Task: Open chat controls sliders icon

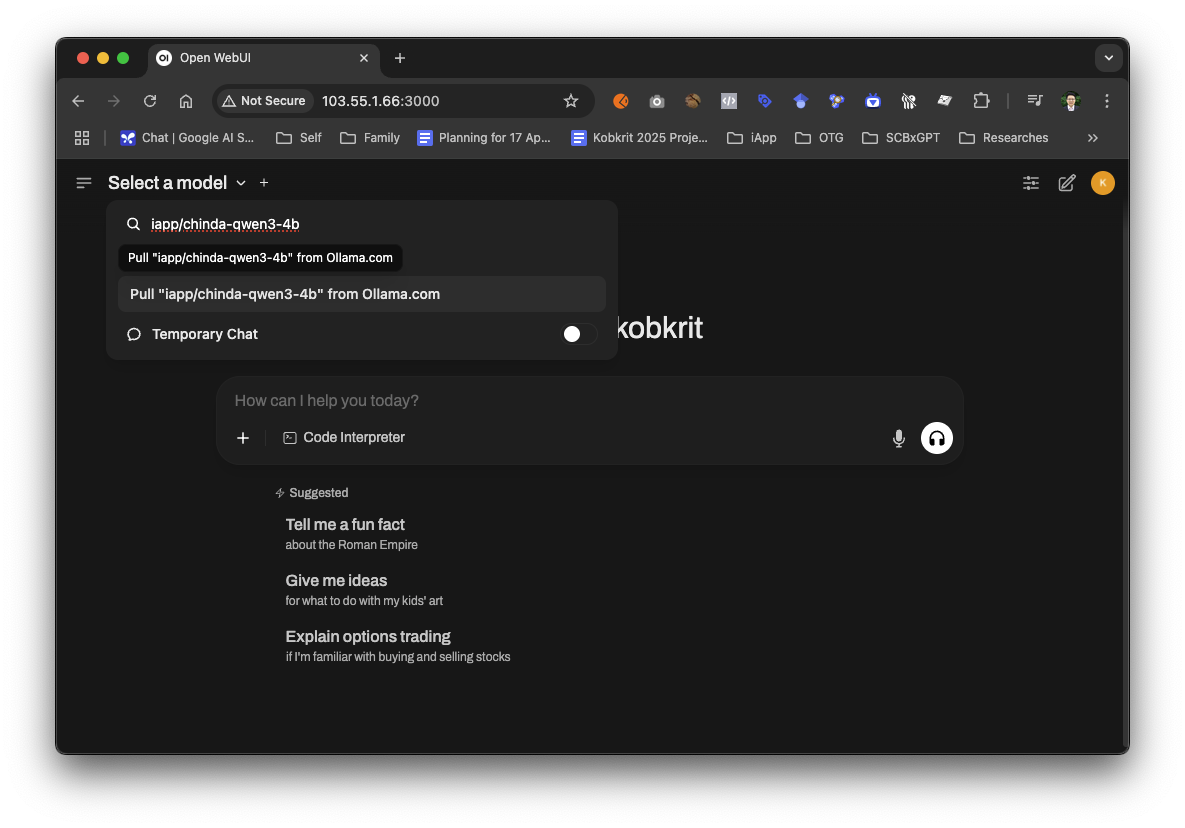Action: coord(1031,183)
